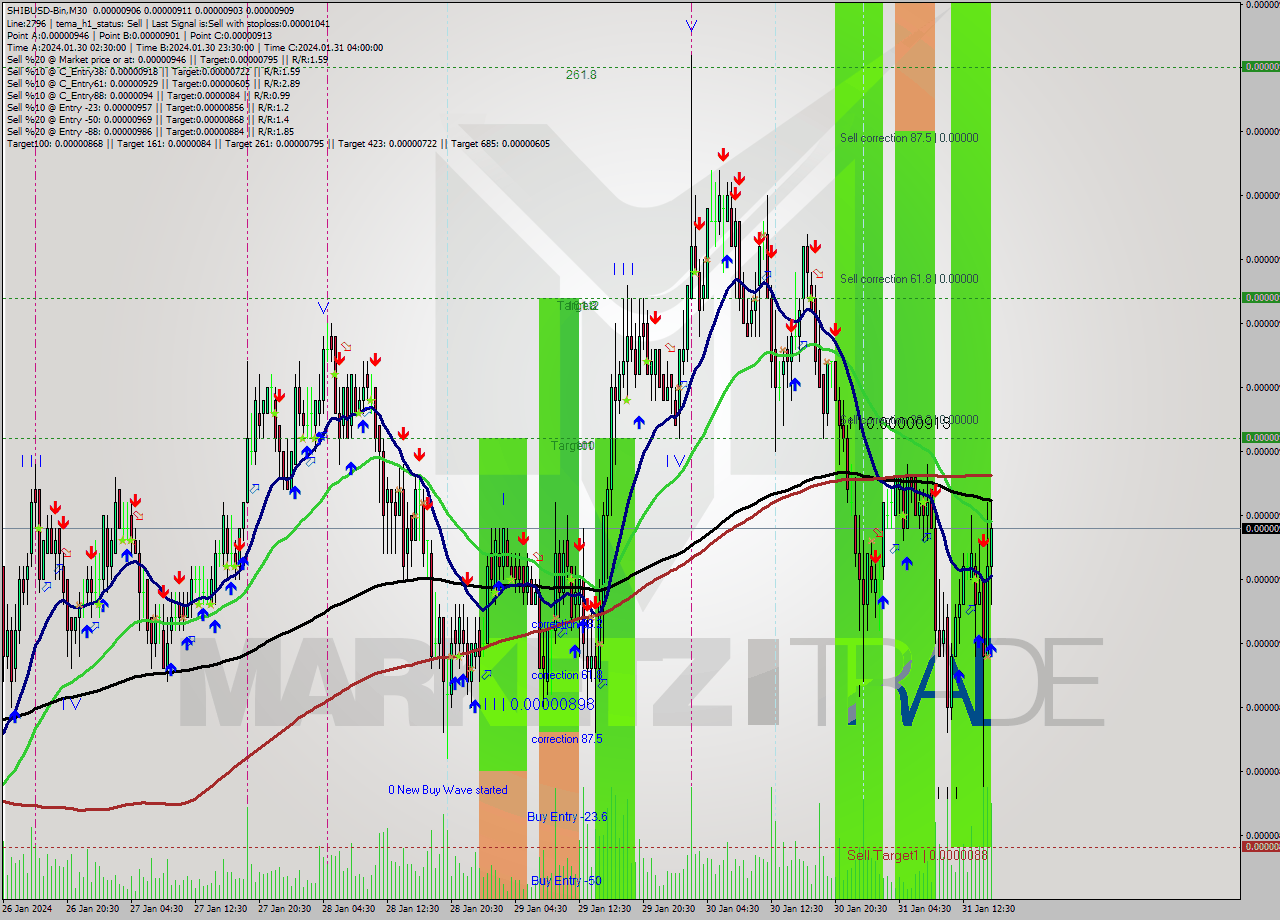This screenshot has height=920, width=1280.
Task: Click the '30 Jan 12:30' time axis label
Action: [797, 909]
